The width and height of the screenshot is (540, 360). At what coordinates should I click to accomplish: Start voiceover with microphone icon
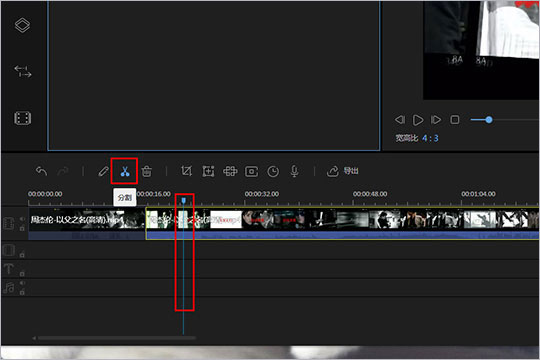point(294,171)
